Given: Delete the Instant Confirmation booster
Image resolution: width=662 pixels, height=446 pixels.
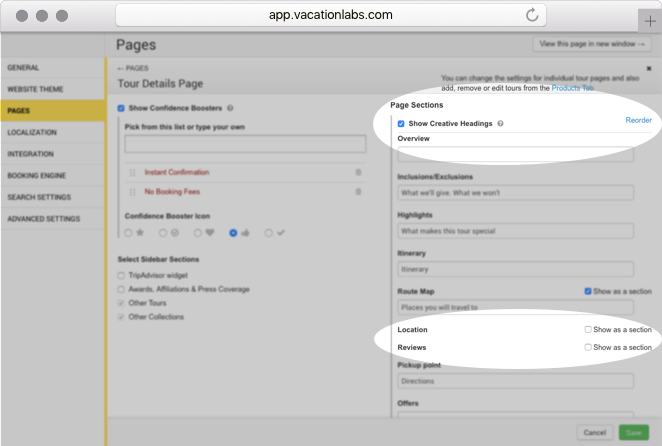Looking at the screenshot, I should 358,173.
